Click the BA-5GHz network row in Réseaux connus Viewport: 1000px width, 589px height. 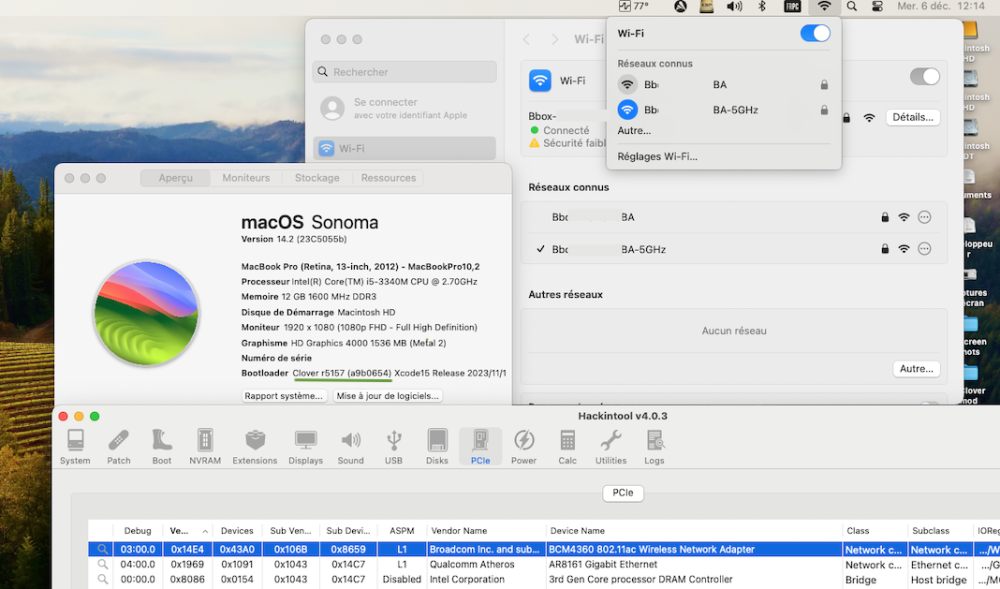734,249
